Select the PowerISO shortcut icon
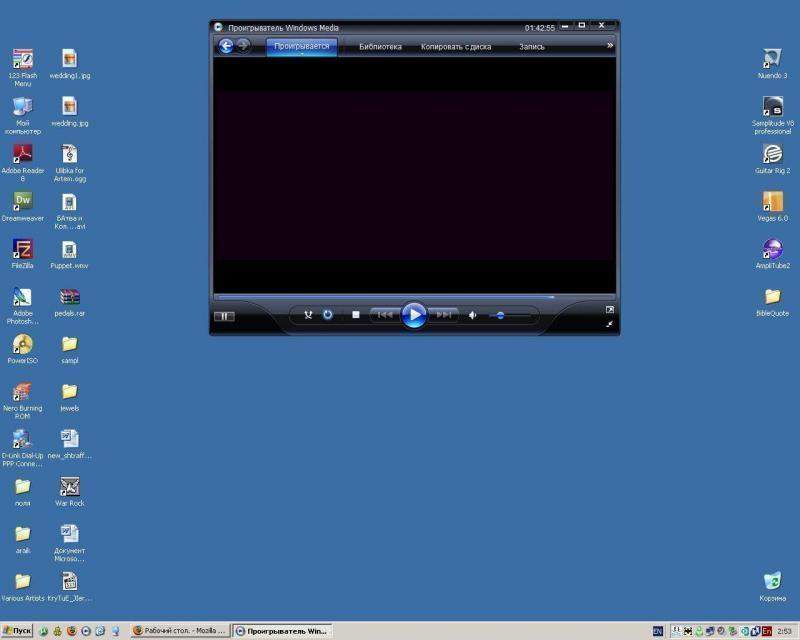The height and width of the screenshot is (640, 800). coord(22,349)
